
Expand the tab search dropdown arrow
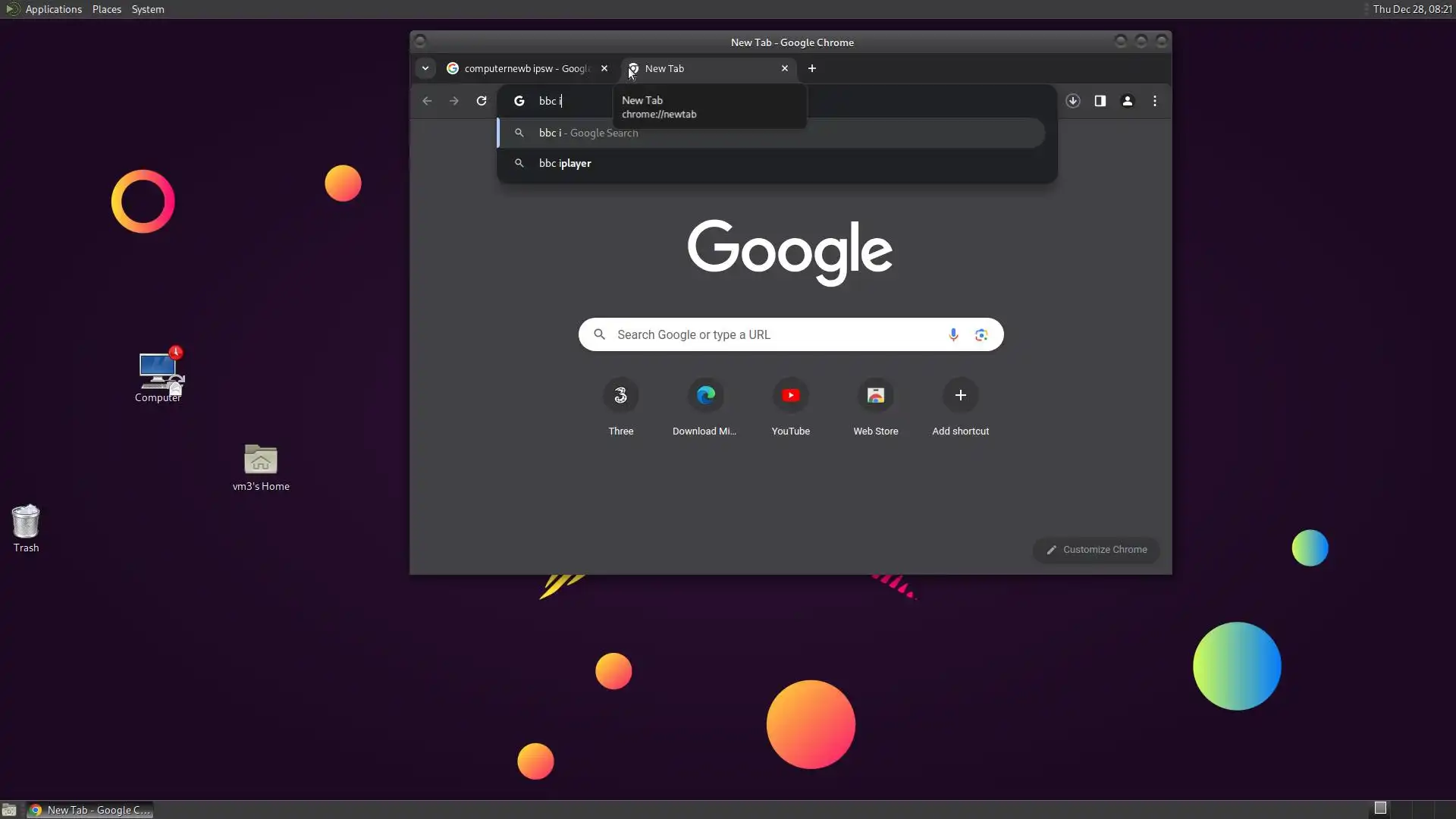coord(425,68)
